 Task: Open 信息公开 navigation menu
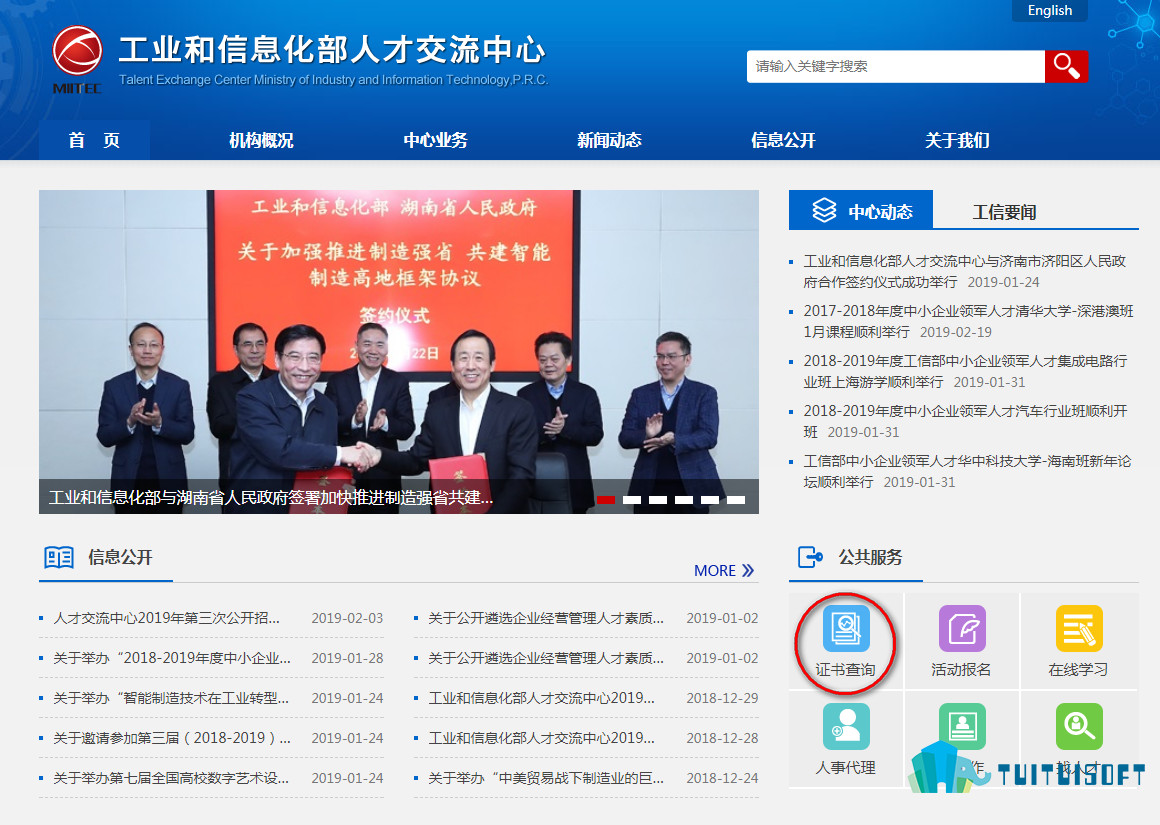click(783, 140)
